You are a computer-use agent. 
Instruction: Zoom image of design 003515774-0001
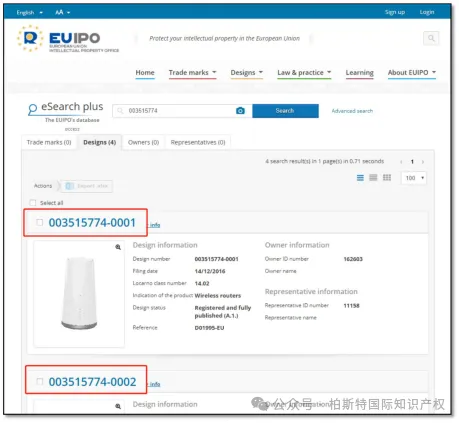point(118,247)
